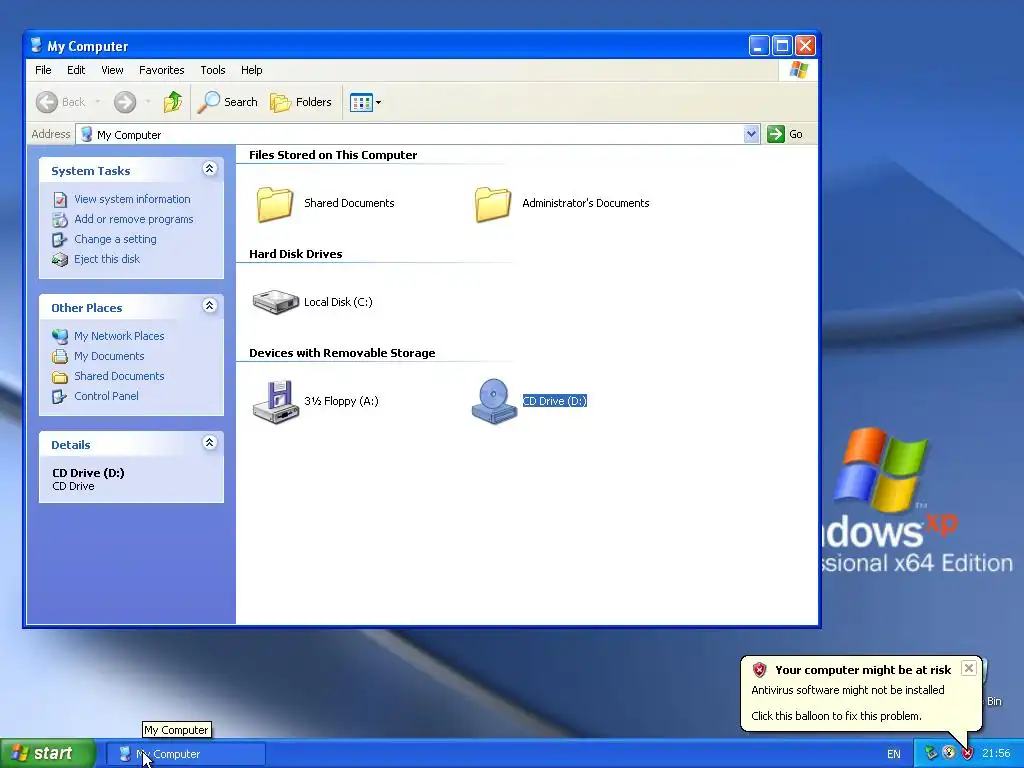
Task: Click the Forward arrow toolbar button
Action: [x=125, y=102]
